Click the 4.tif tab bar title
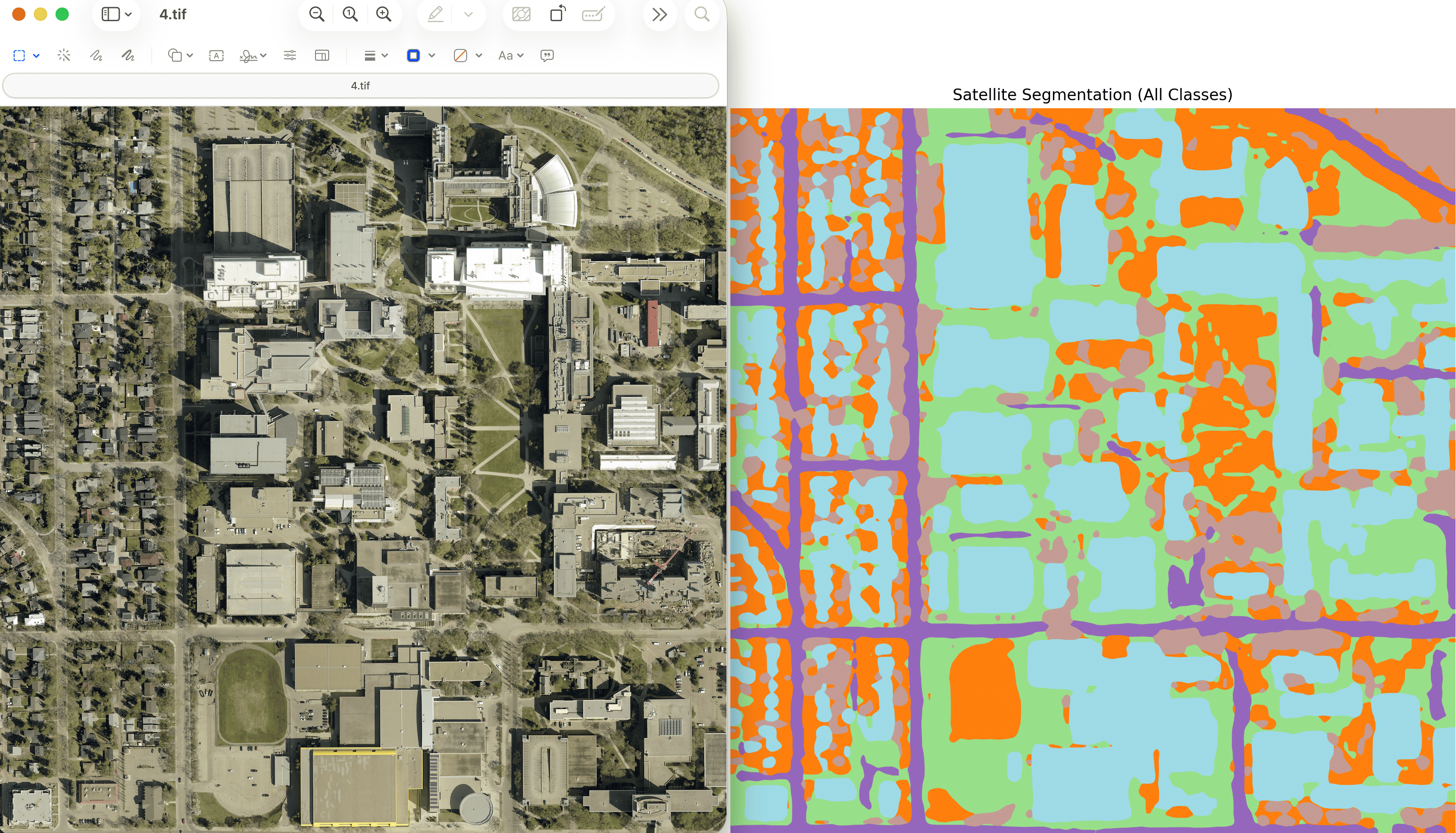Viewport: 1456px width, 833px height. pyautogui.click(x=361, y=86)
